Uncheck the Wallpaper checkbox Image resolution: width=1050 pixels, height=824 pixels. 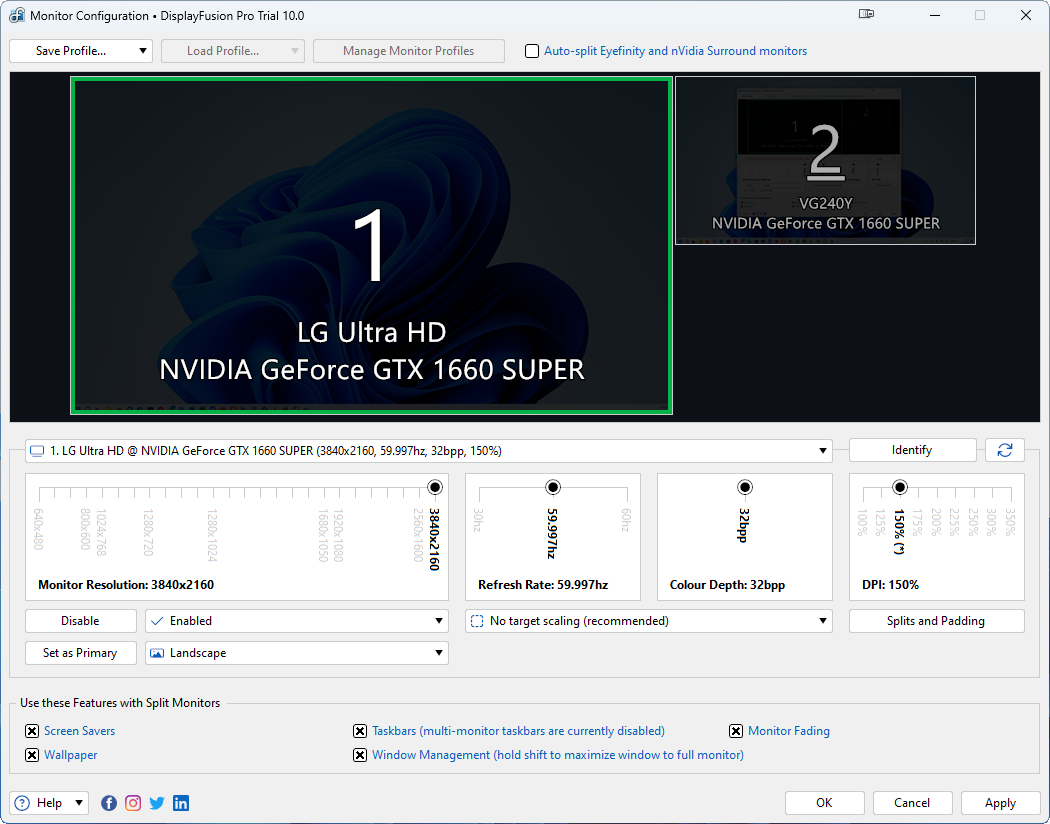click(x=32, y=755)
